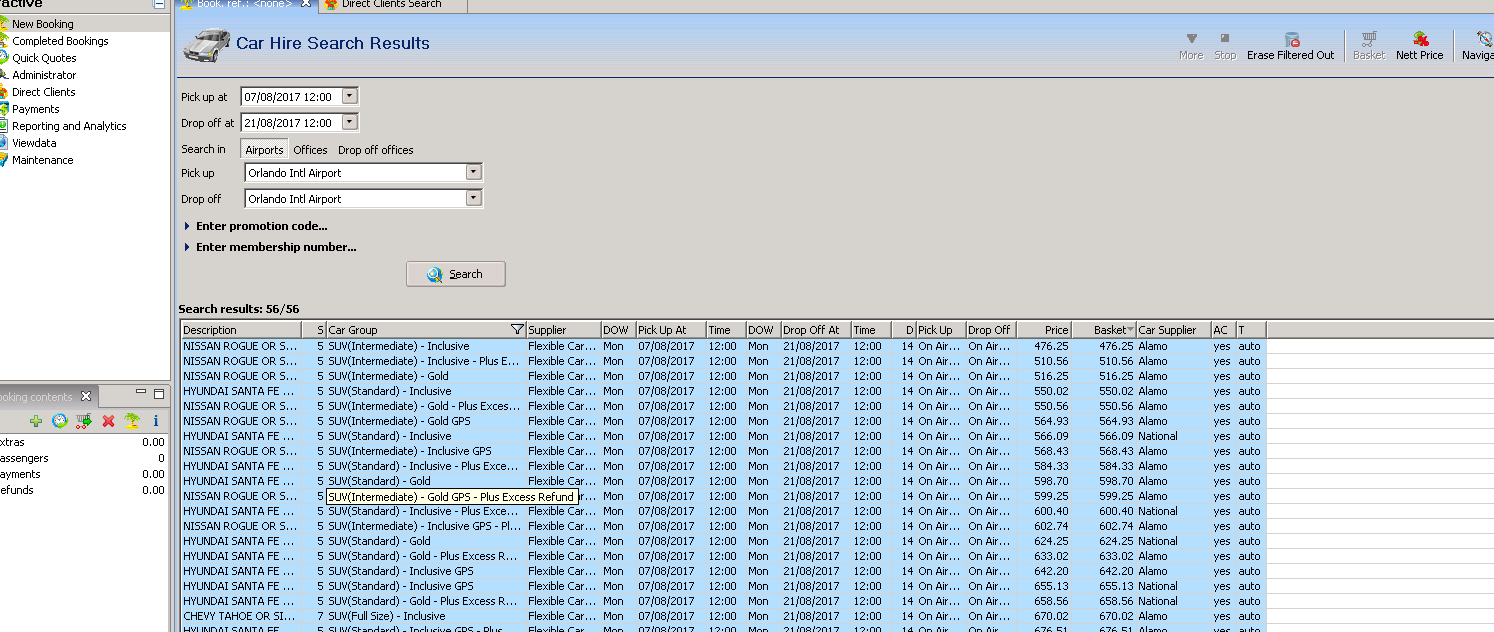Switch to the Direct Clients Search tab
This screenshot has height=632, width=1494.
click(x=392, y=5)
